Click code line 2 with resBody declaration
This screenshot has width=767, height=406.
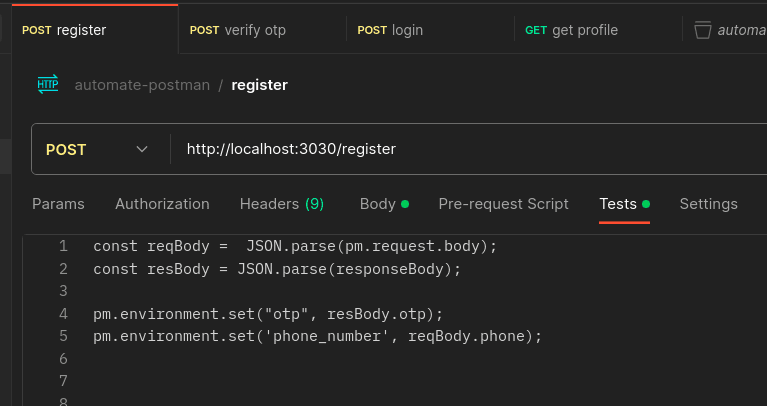(277, 269)
